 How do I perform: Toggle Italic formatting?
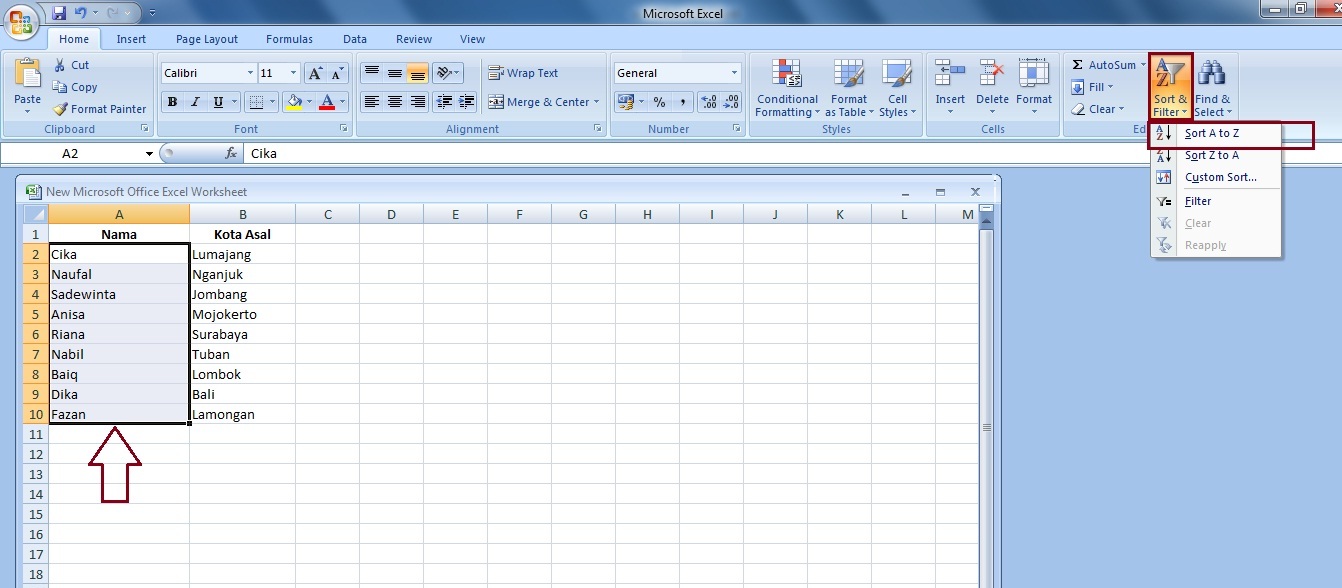point(194,102)
